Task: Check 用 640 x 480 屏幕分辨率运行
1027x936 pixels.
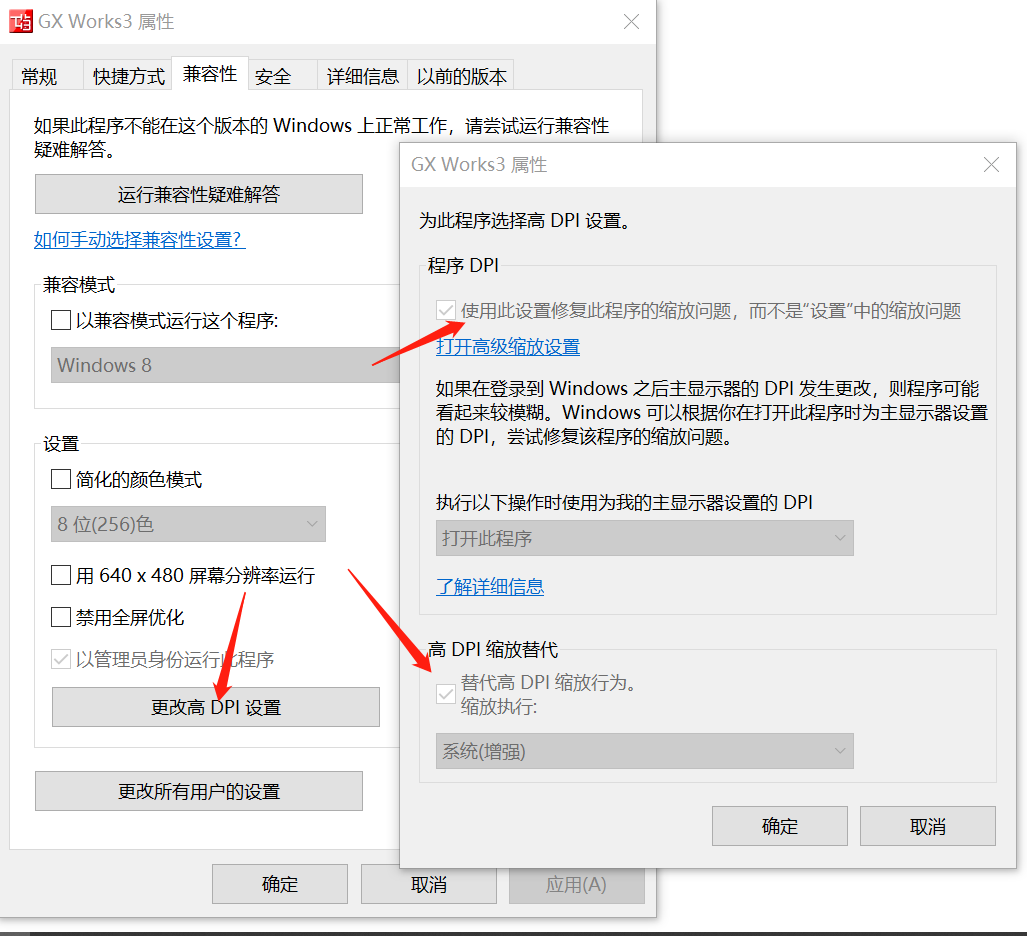Action: point(61,576)
